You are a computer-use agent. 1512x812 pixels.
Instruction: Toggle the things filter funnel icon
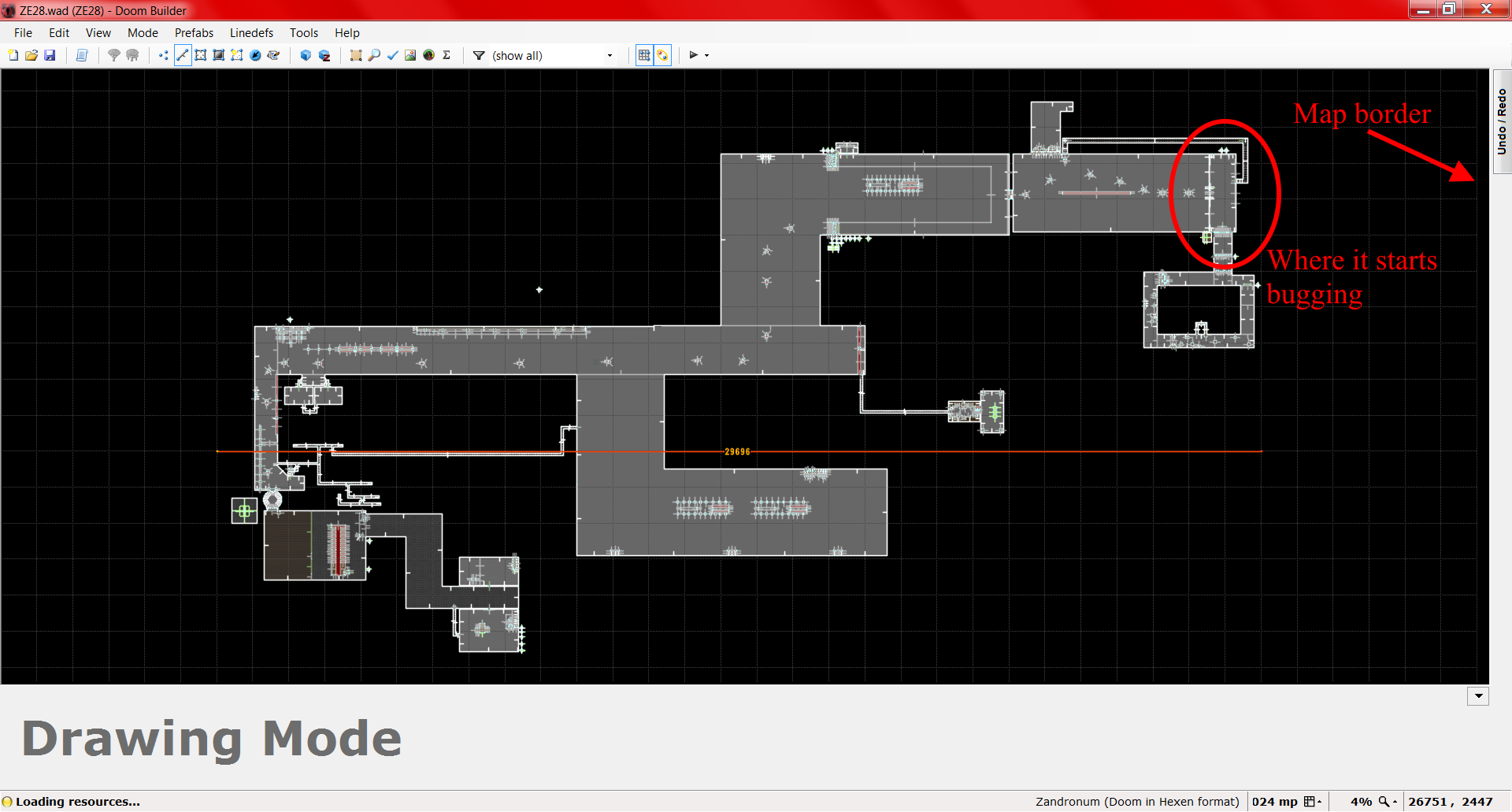click(479, 55)
